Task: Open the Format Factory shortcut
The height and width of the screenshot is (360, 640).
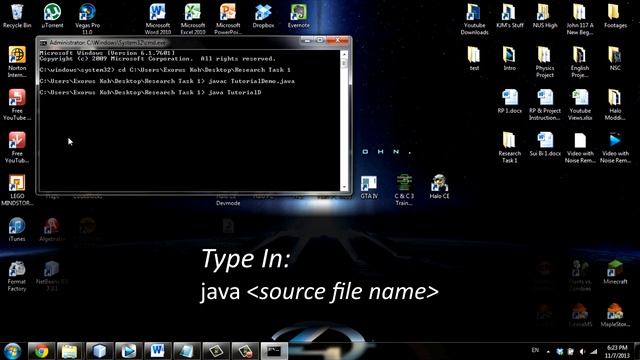Action: [x=17, y=276]
